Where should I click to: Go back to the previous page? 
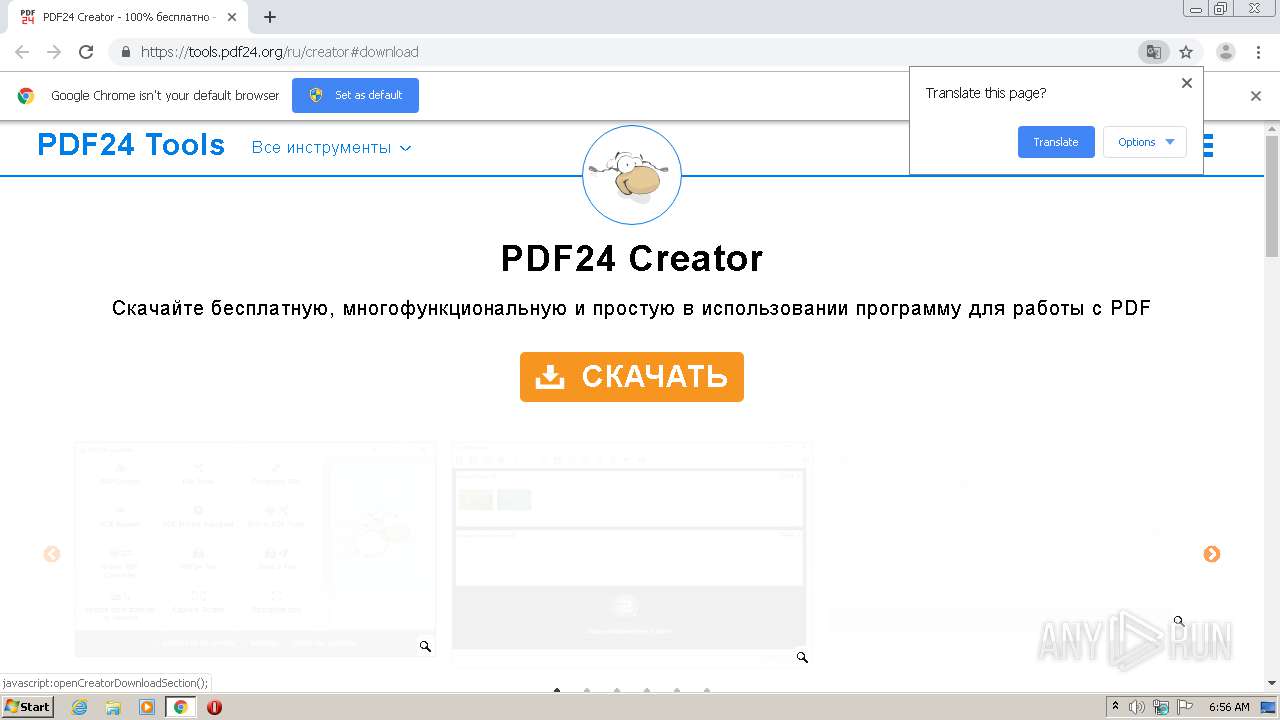[x=22, y=52]
